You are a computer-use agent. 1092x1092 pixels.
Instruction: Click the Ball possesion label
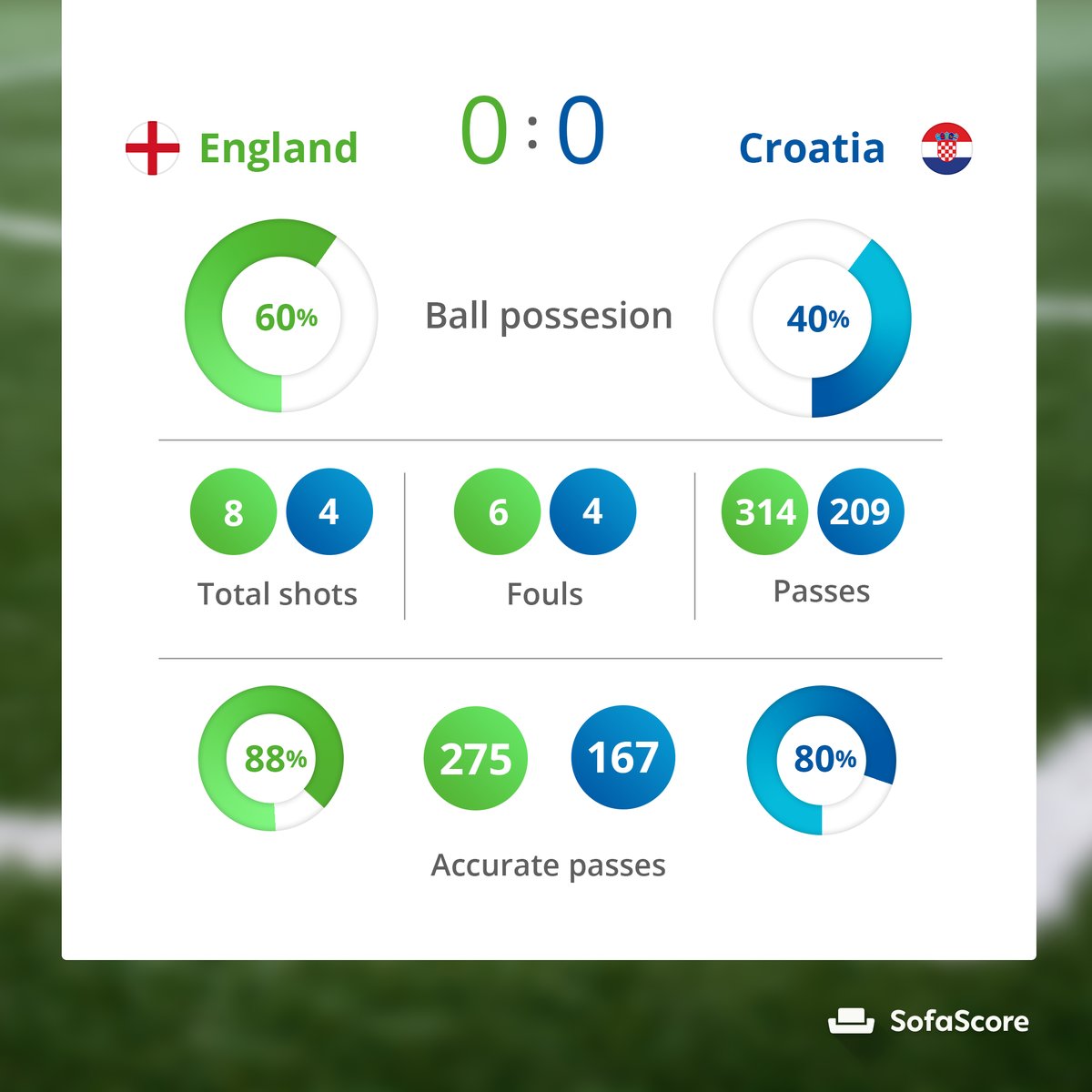coord(549,317)
